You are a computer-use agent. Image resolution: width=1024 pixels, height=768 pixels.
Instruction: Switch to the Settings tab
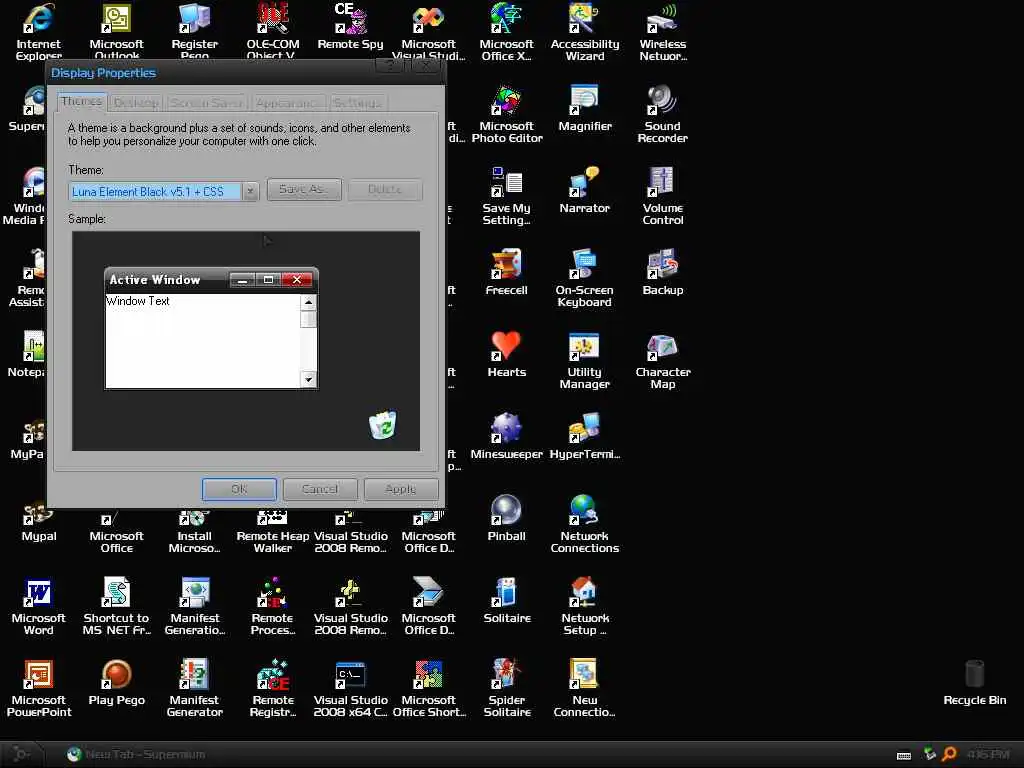pyautogui.click(x=357, y=103)
